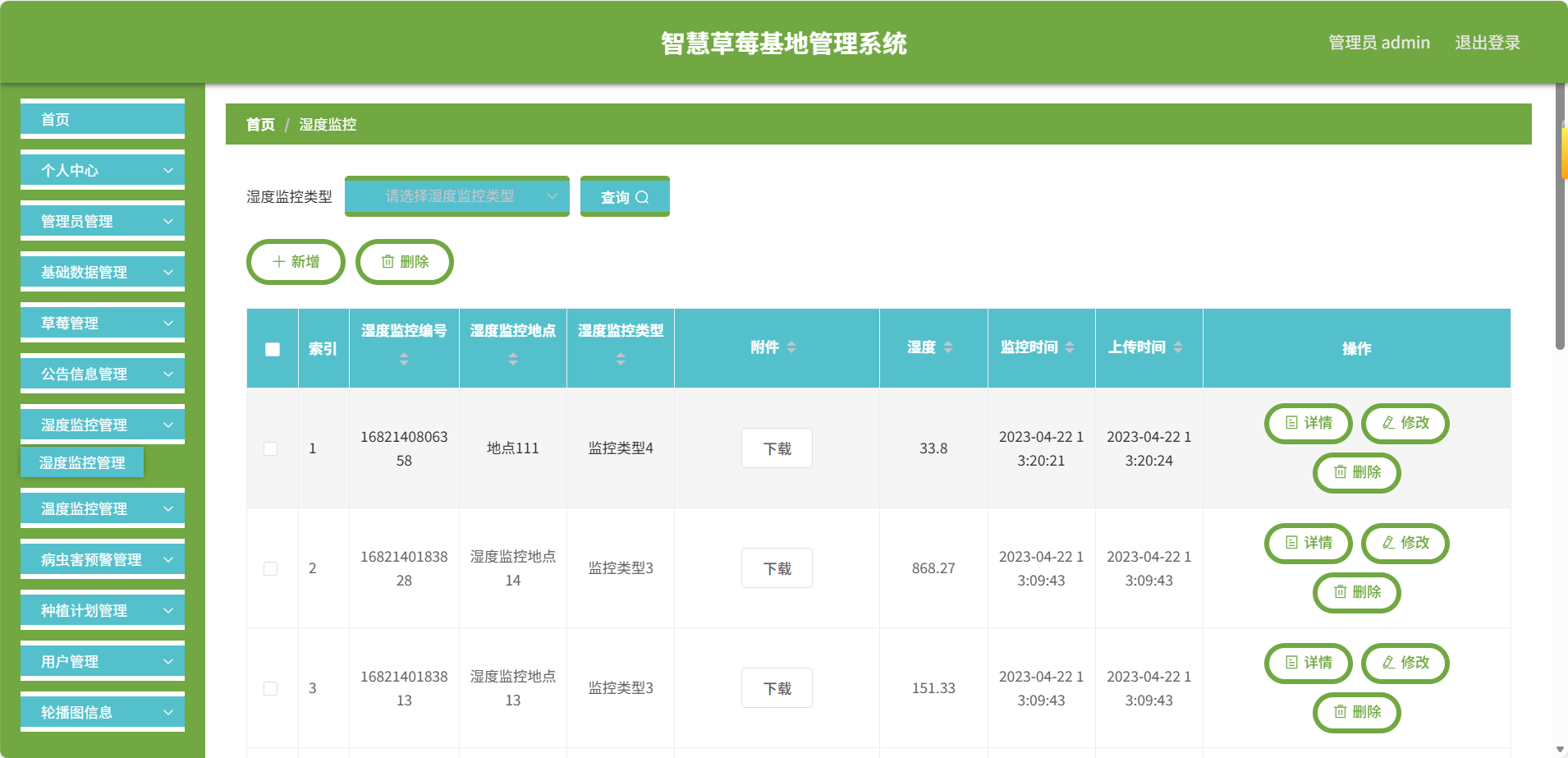Expand the 温度监控管理 sidebar menu
Screen dimensions: 1568x758
click(103, 508)
